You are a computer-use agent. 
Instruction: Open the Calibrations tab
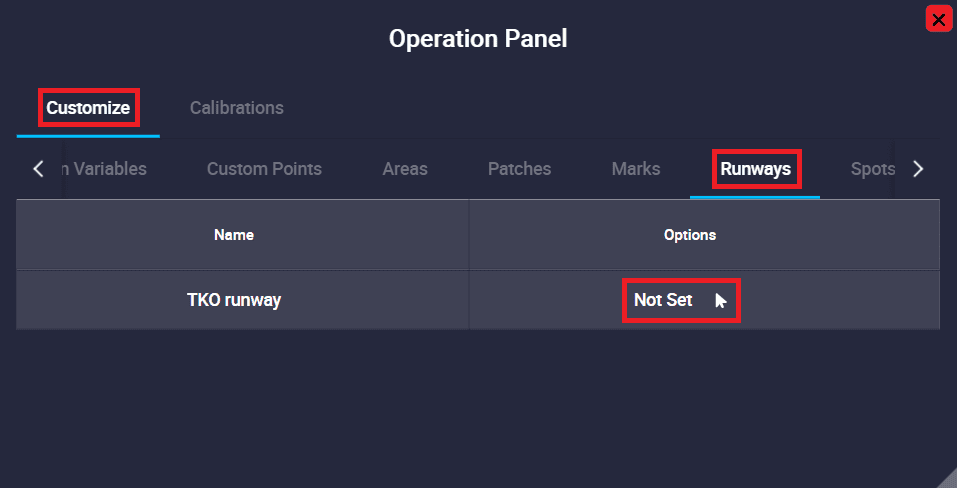[237, 108]
